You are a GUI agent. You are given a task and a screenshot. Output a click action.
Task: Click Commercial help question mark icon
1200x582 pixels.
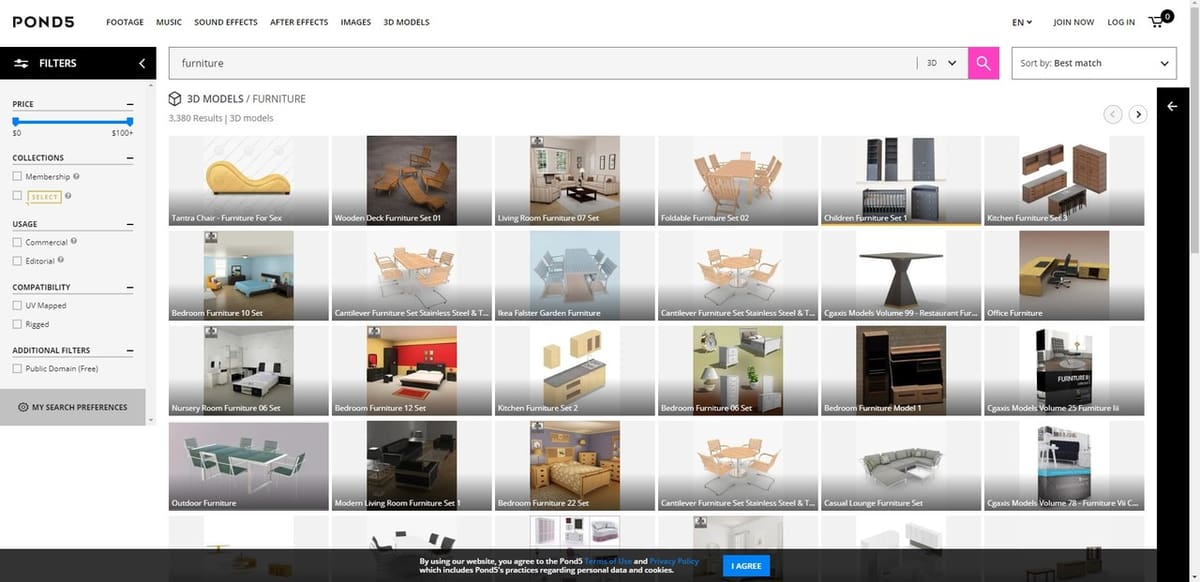[74, 242]
